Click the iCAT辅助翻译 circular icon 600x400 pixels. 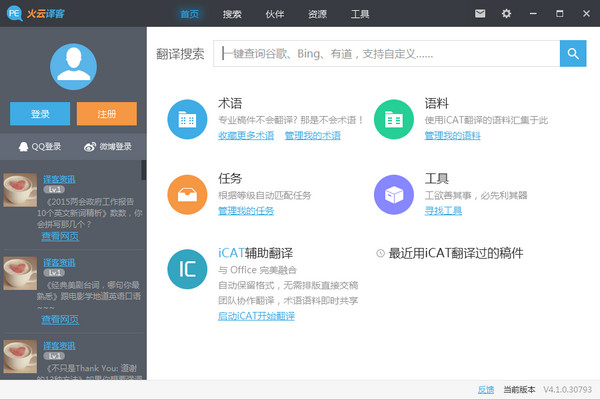point(187,269)
